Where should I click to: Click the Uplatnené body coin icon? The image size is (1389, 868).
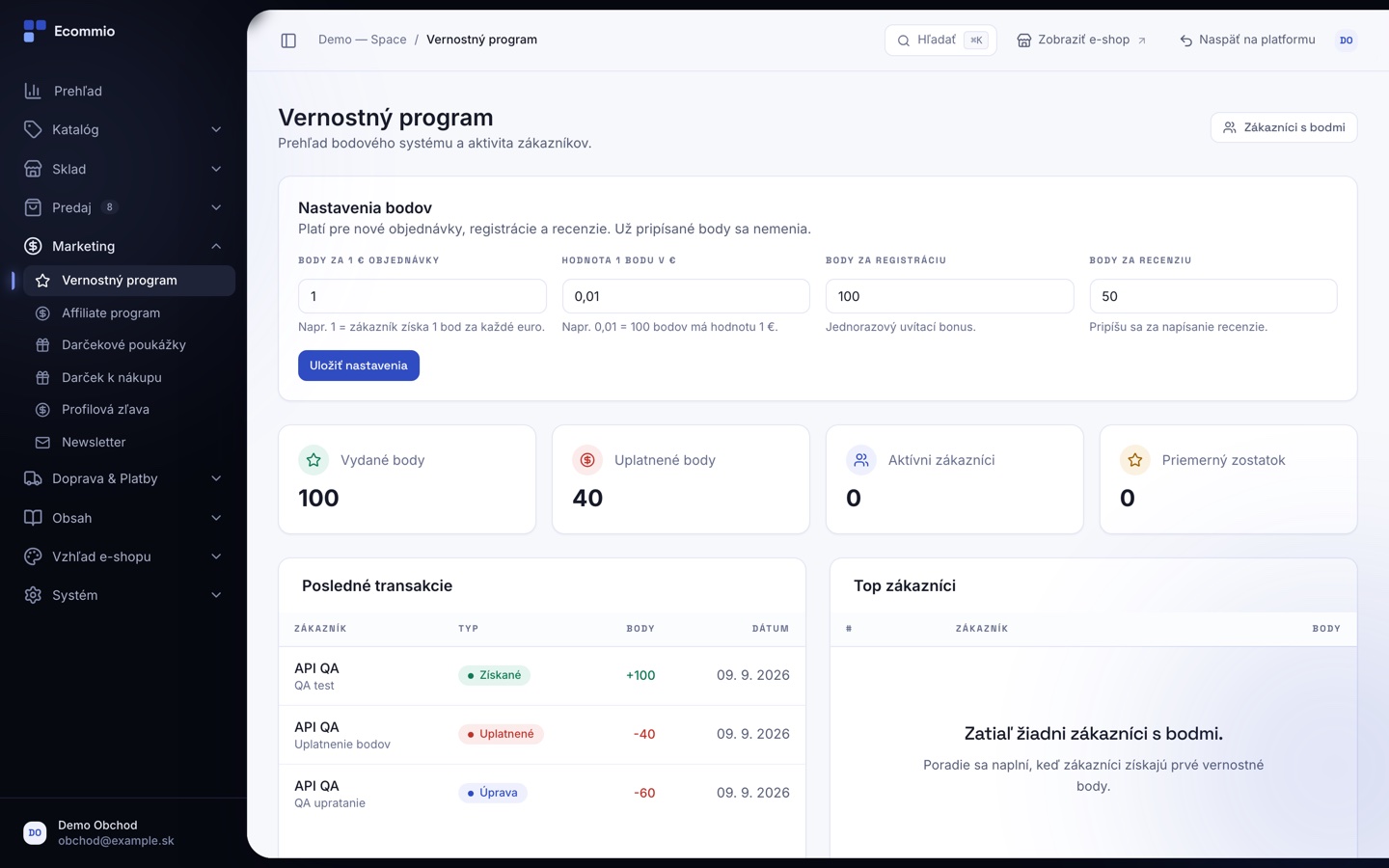587,460
